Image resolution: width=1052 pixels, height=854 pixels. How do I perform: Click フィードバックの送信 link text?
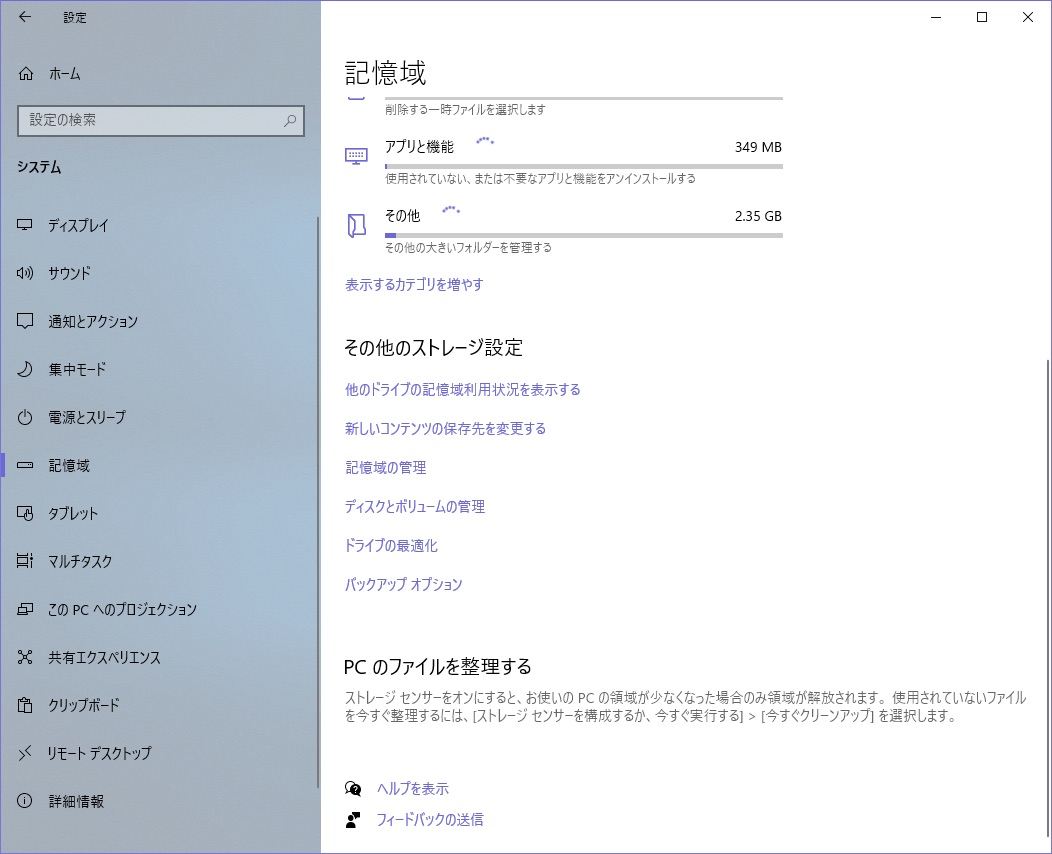[429, 820]
